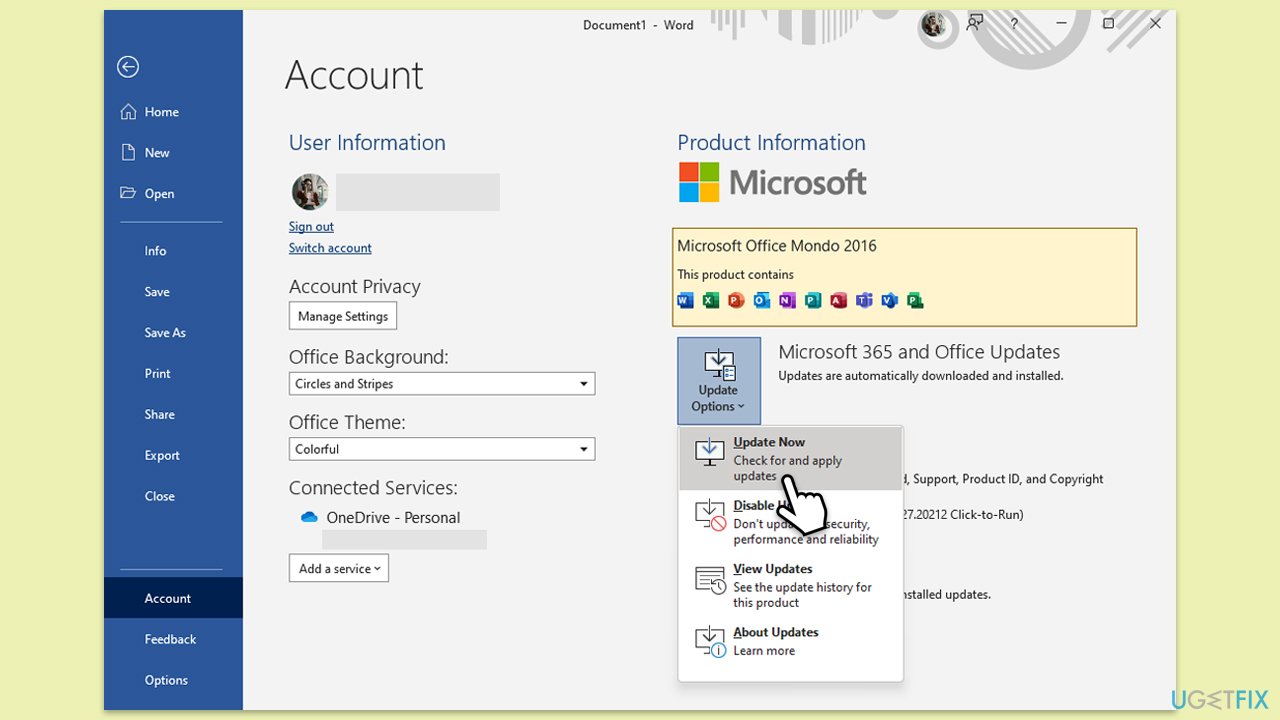Viewport: 1280px width, 720px height.
Task: Click the Update Options button
Action: click(x=718, y=381)
